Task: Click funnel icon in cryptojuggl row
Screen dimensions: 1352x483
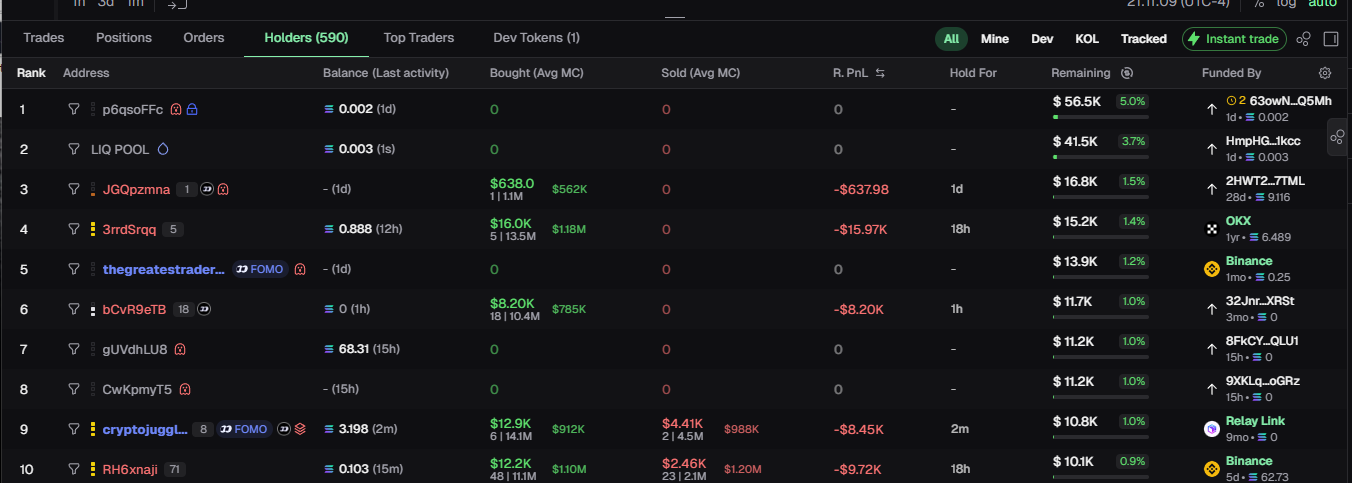Action: pyautogui.click(x=73, y=429)
